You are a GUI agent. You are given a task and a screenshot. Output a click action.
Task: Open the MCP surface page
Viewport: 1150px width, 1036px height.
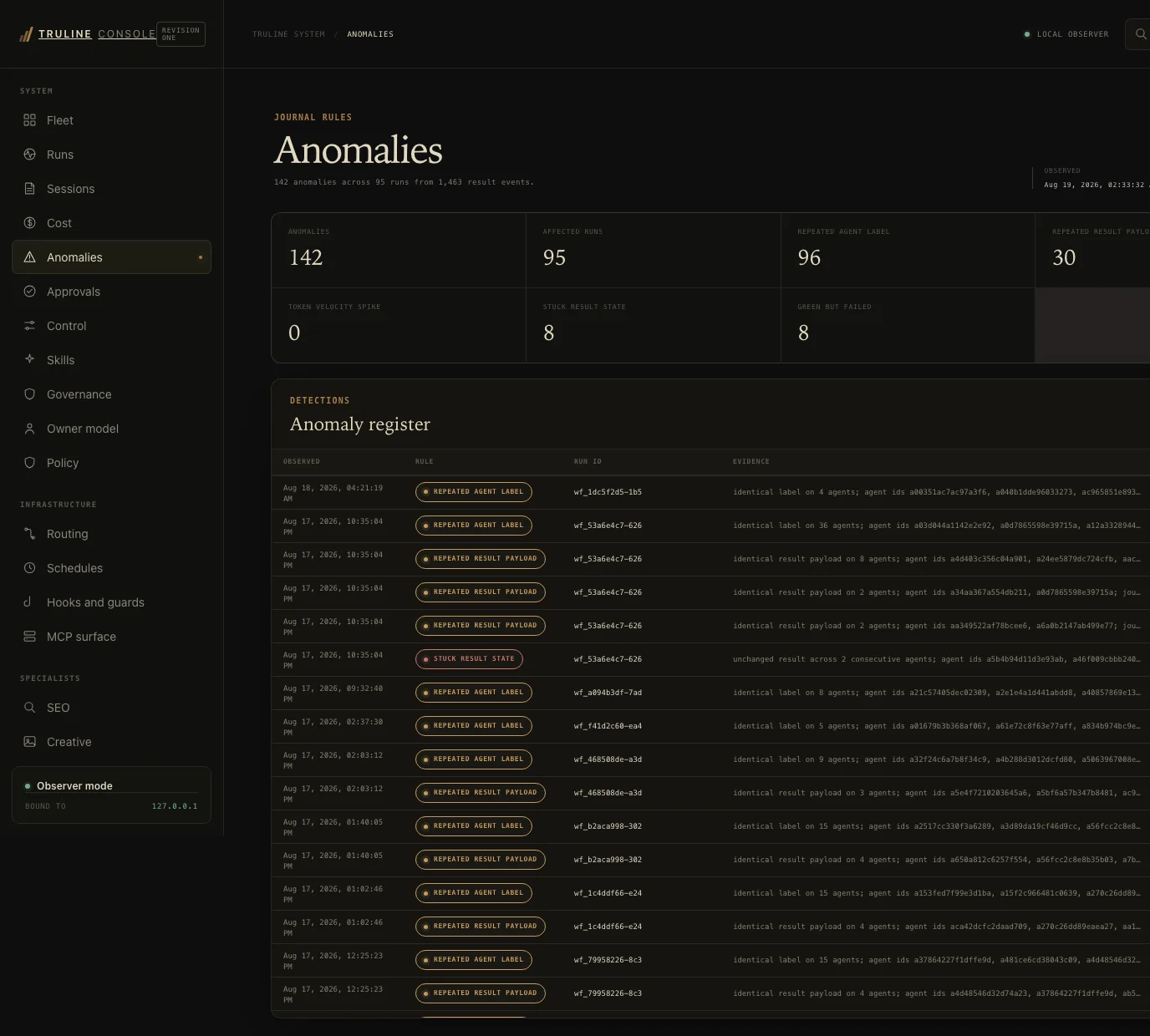coord(111,637)
